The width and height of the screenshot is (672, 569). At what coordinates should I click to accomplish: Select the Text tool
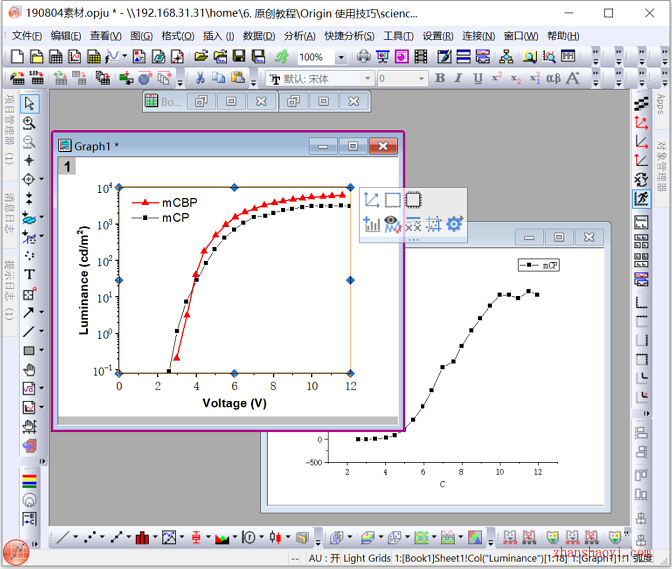click(x=29, y=274)
